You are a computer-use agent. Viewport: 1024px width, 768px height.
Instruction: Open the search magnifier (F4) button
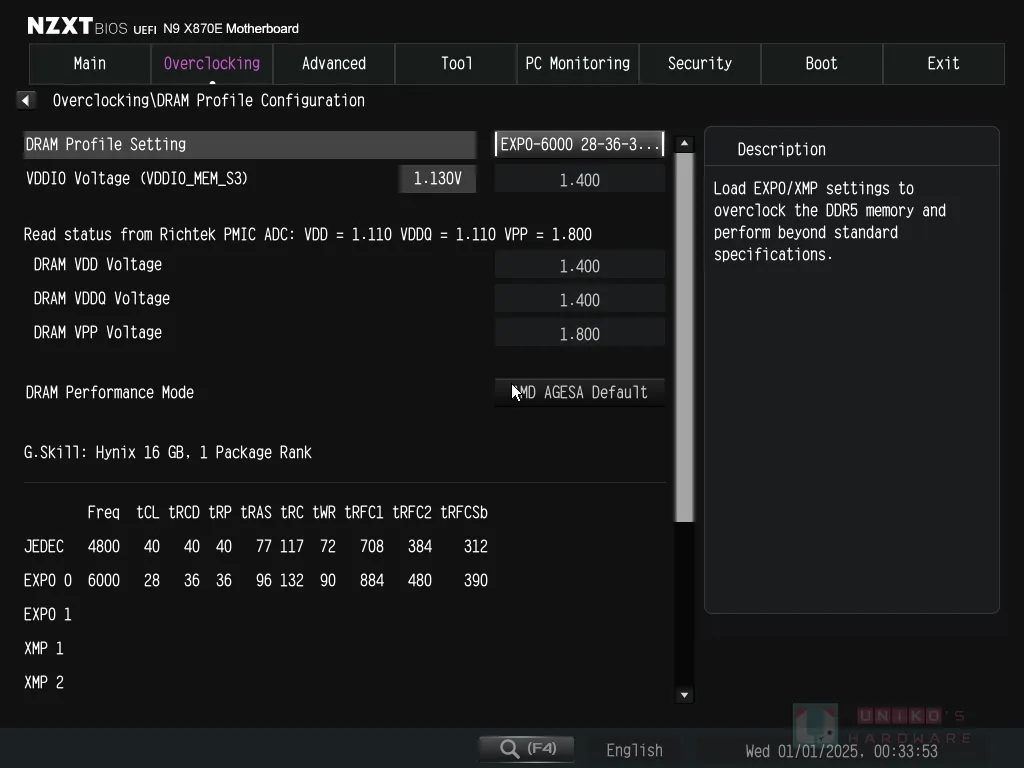point(527,748)
